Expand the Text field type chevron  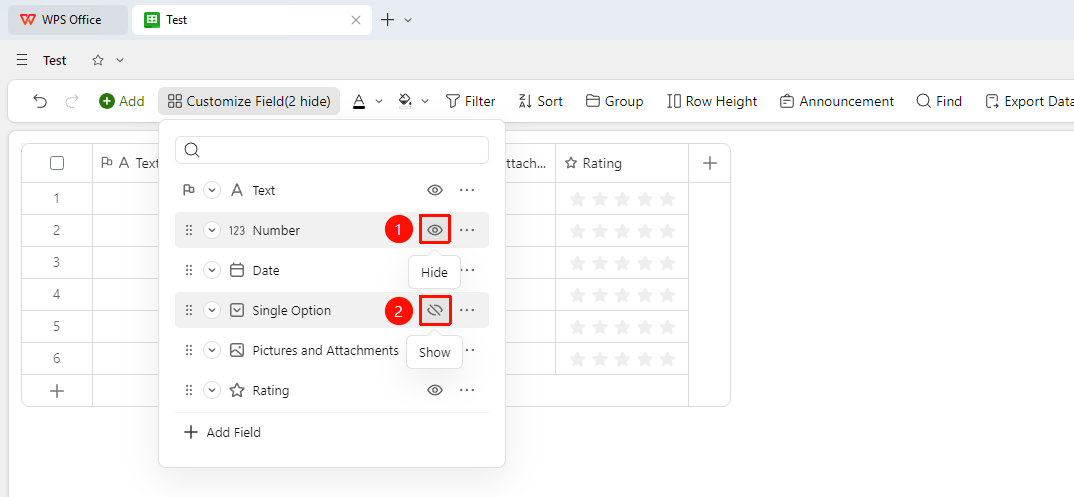coord(212,190)
